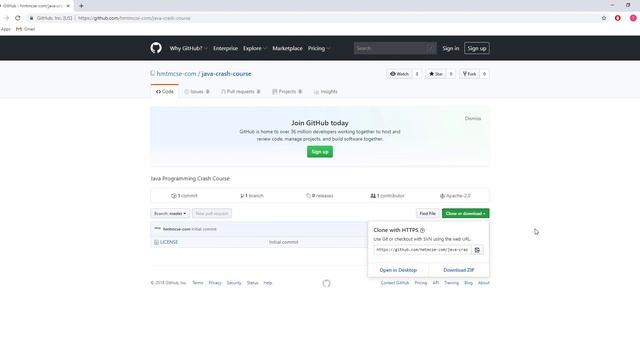
Task: Switch to the Insights tab
Action: 325,91
